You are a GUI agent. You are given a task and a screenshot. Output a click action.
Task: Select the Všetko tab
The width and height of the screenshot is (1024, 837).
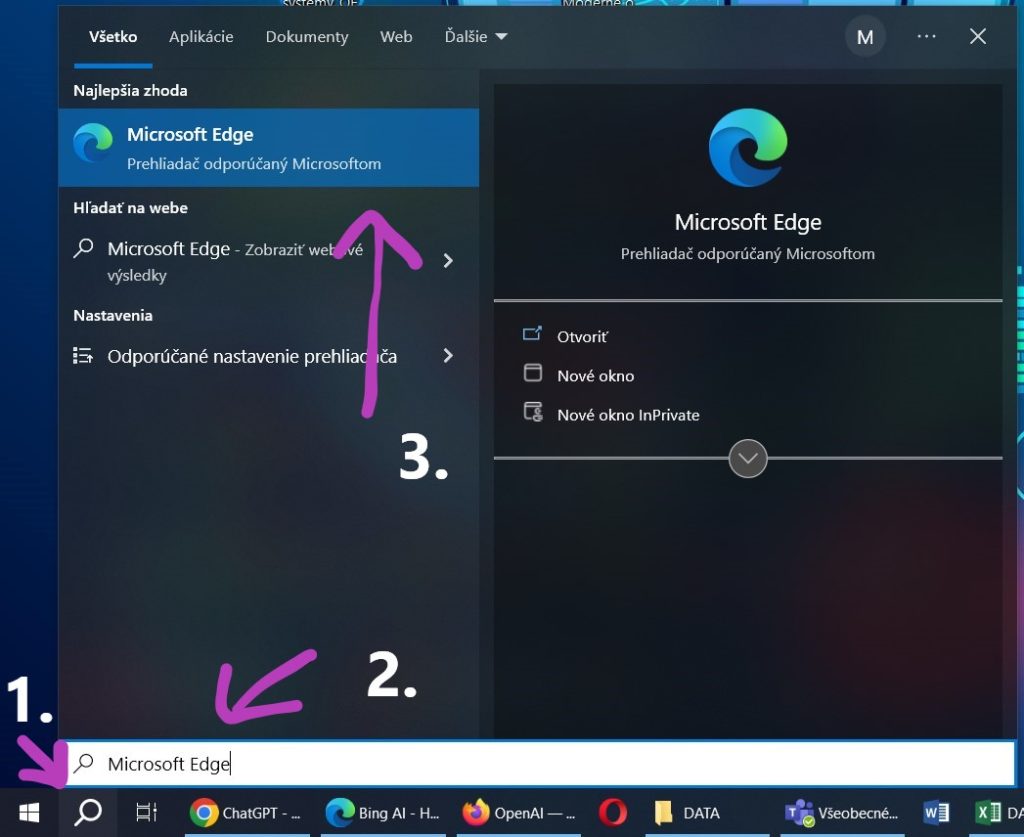(x=113, y=37)
